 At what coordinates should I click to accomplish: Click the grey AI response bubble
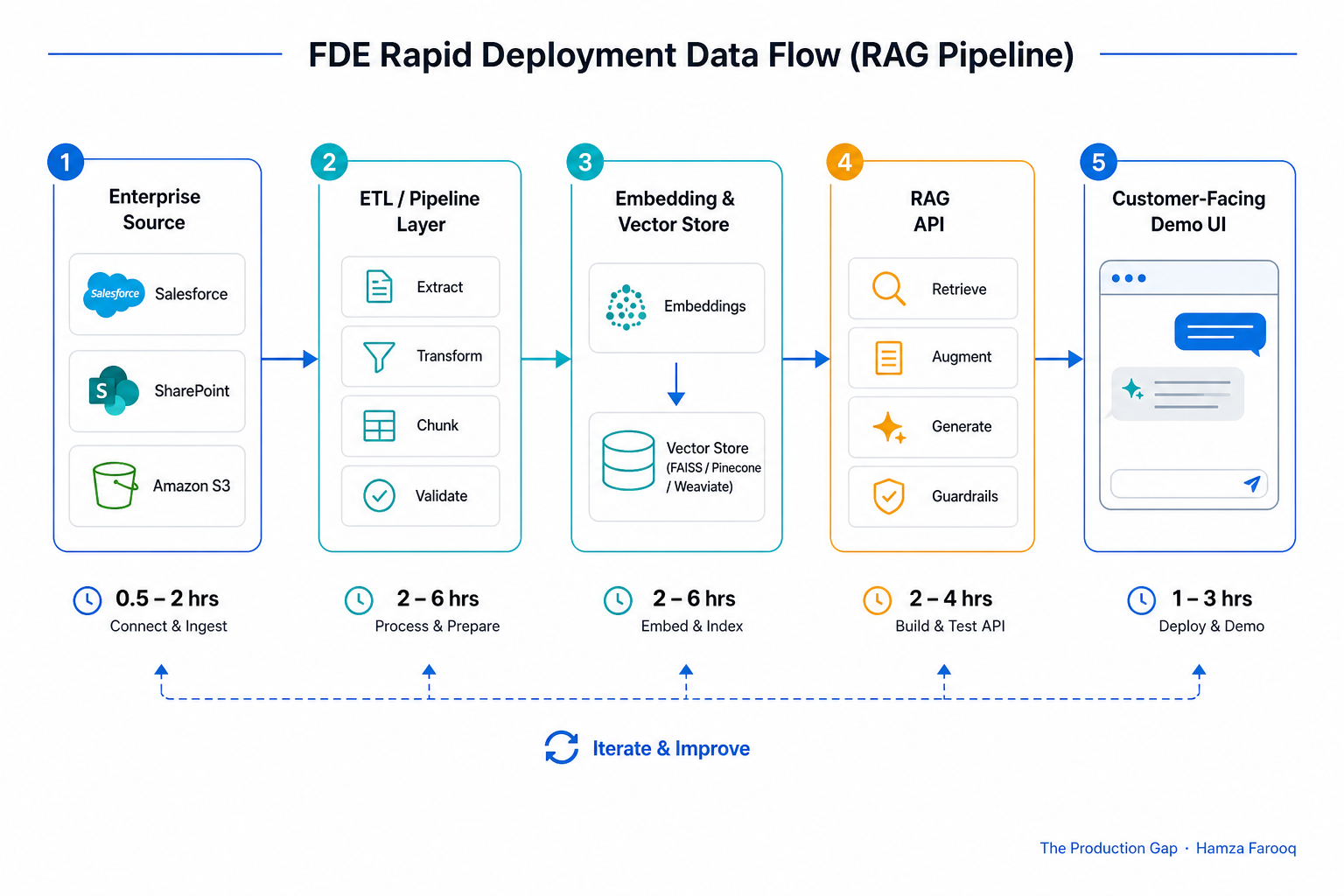point(1177,394)
